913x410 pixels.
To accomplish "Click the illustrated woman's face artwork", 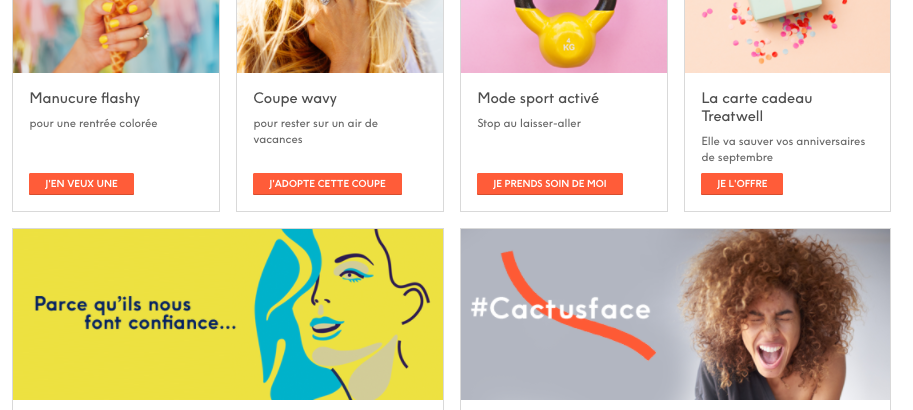I will point(344,314).
